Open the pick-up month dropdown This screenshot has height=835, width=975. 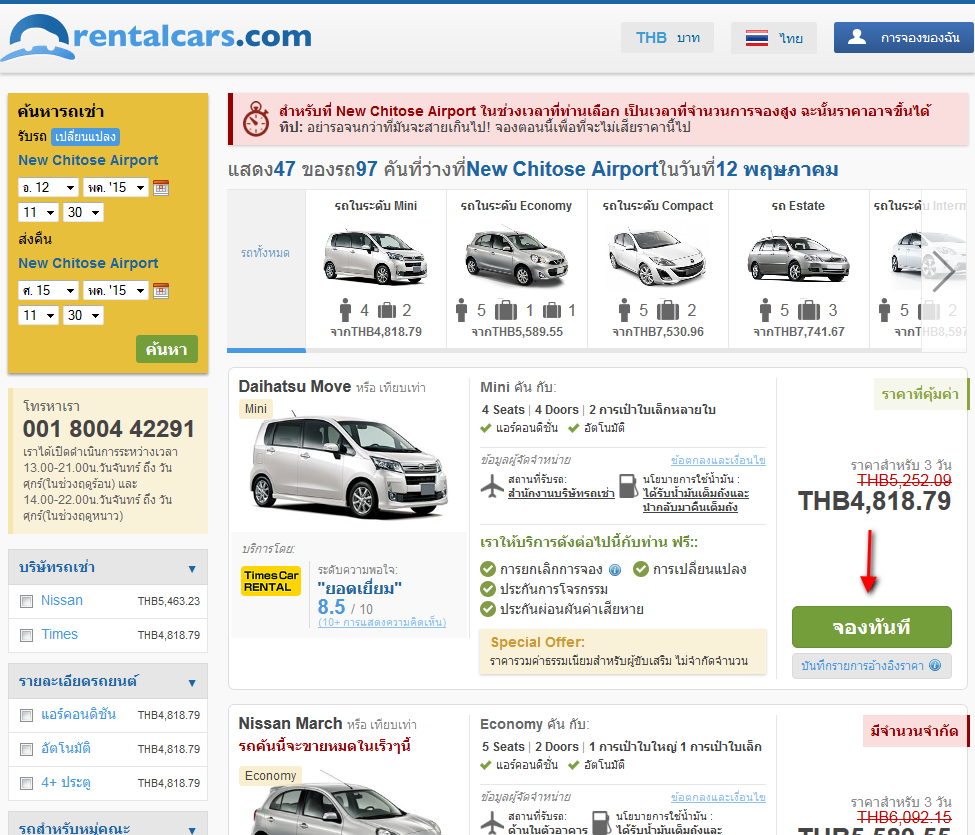click(x=116, y=187)
